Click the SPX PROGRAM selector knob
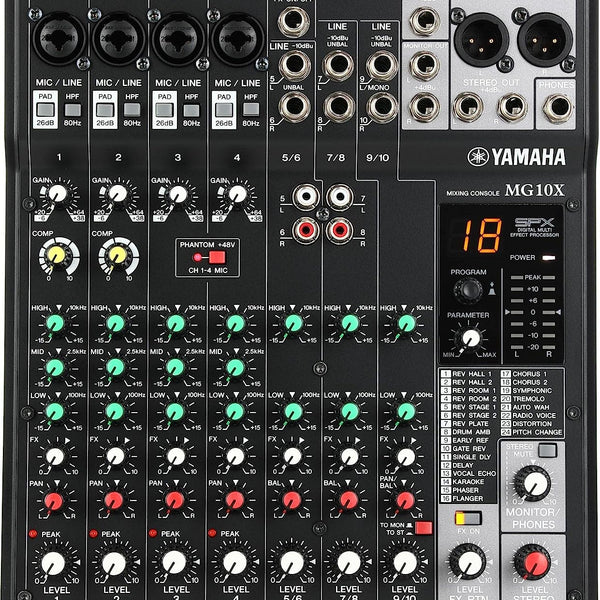Viewport: 600px width, 600px height. click(x=468, y=290)
